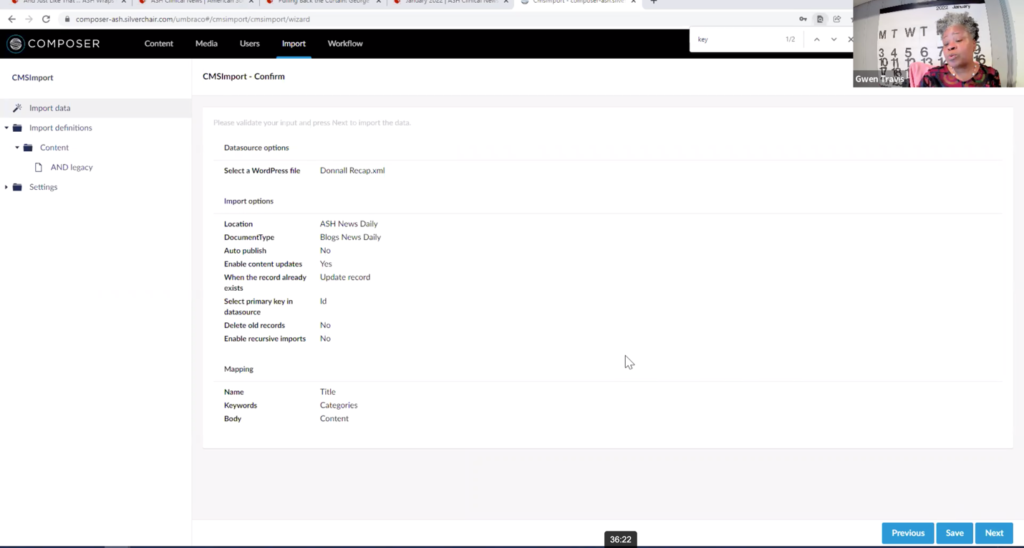This screenshot has width=1024, height=548.
Task: Click the Save button
Action: [954, 533]
